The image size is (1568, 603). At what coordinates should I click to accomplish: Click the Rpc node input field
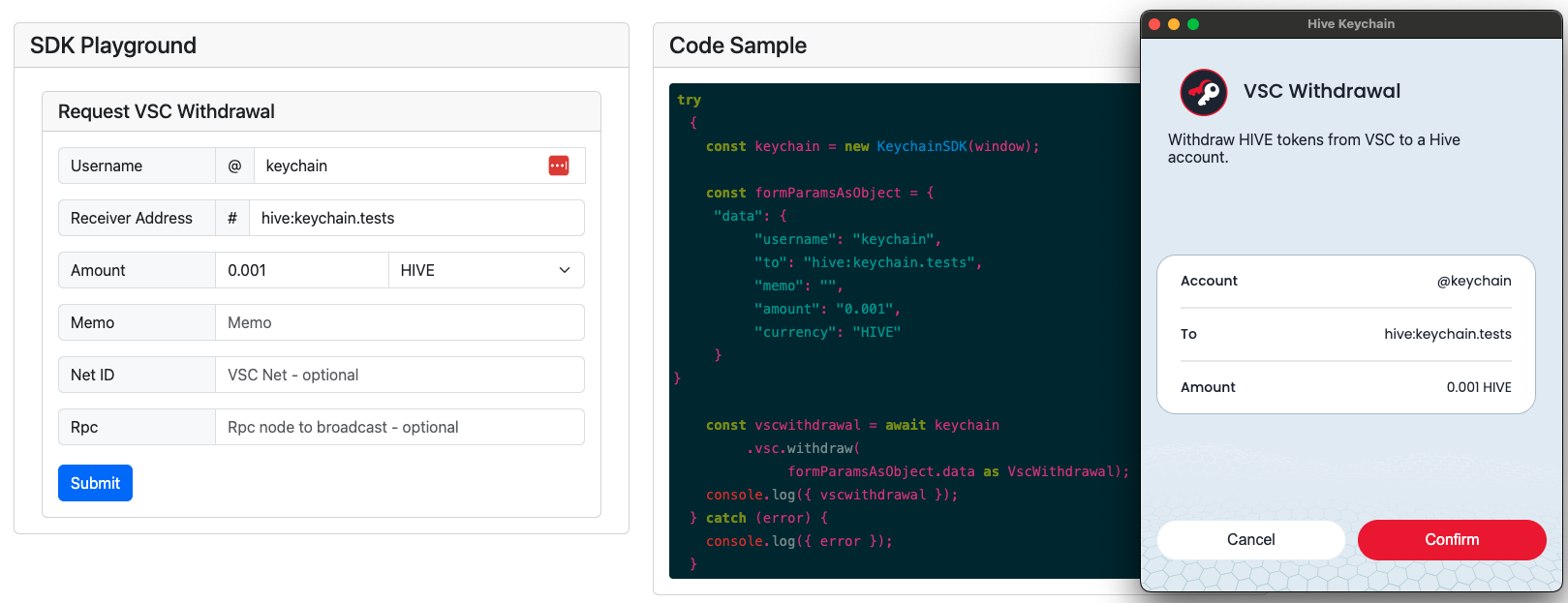[x=400, y=427]
